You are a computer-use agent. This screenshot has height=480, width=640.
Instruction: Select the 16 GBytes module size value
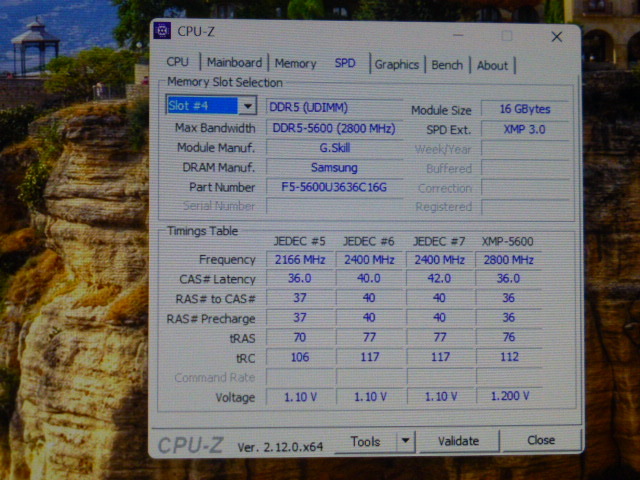pos(524,109)
